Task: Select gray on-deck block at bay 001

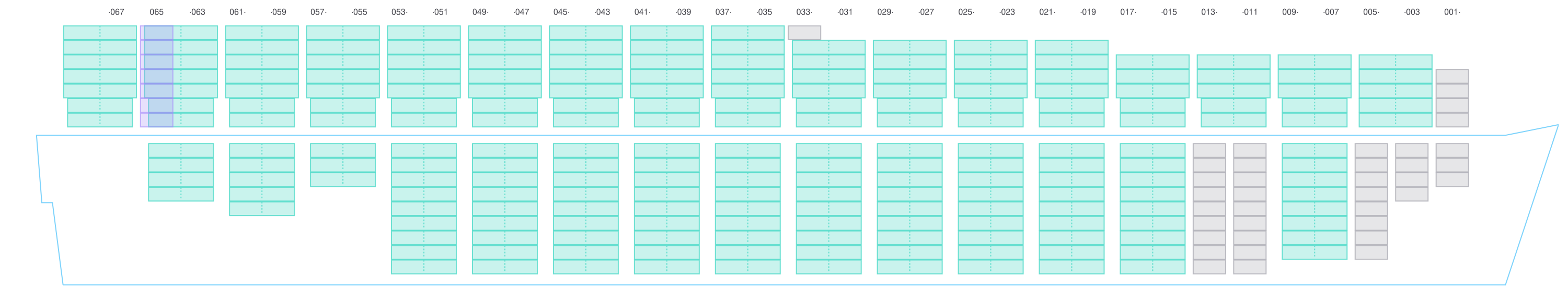Action: click(1452, 98)
